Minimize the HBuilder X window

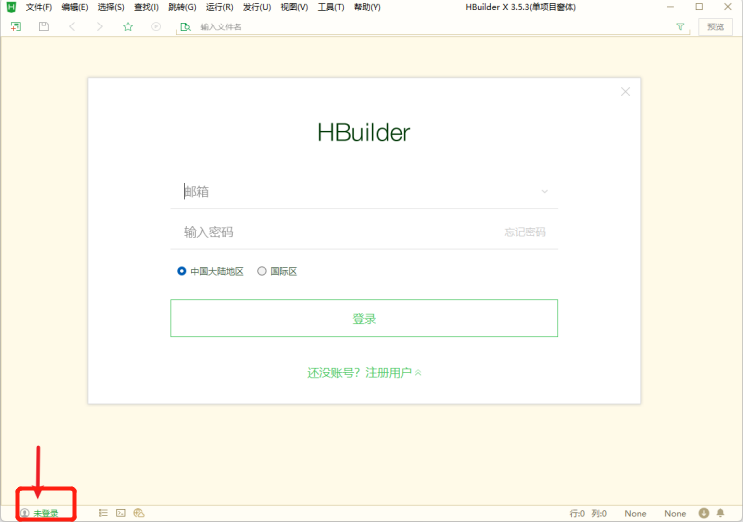pos(670,7)
